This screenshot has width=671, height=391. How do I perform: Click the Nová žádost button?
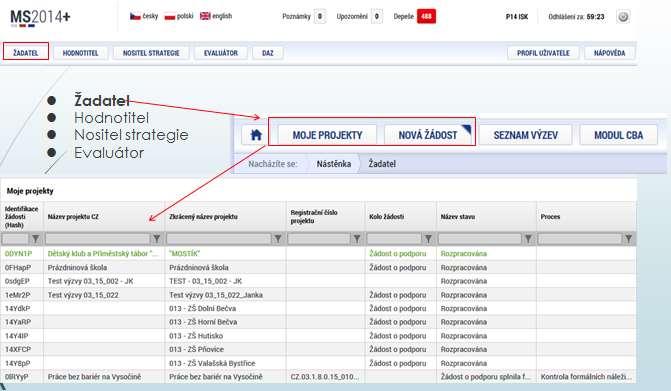[x=428, y=135]
